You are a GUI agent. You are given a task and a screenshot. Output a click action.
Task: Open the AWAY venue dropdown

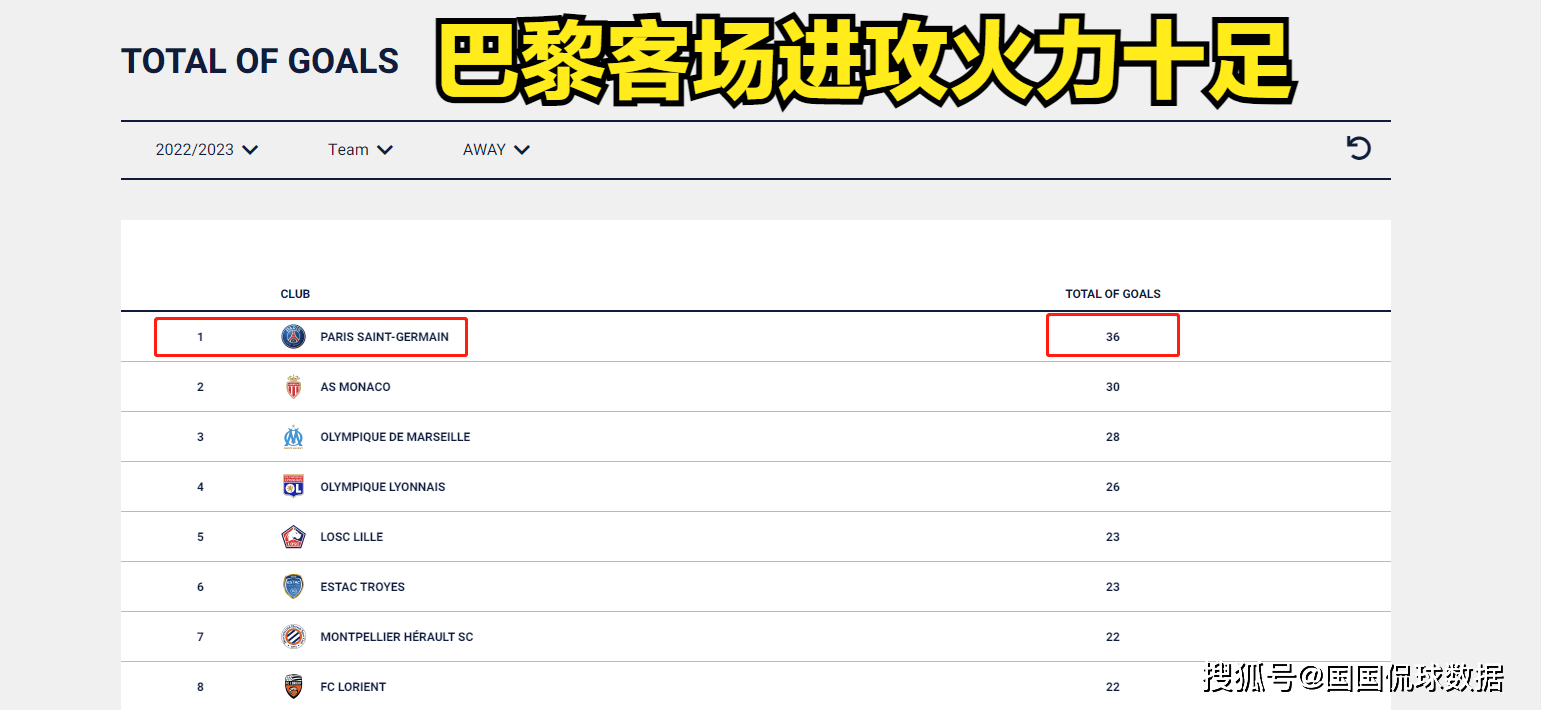click(496, 150)
